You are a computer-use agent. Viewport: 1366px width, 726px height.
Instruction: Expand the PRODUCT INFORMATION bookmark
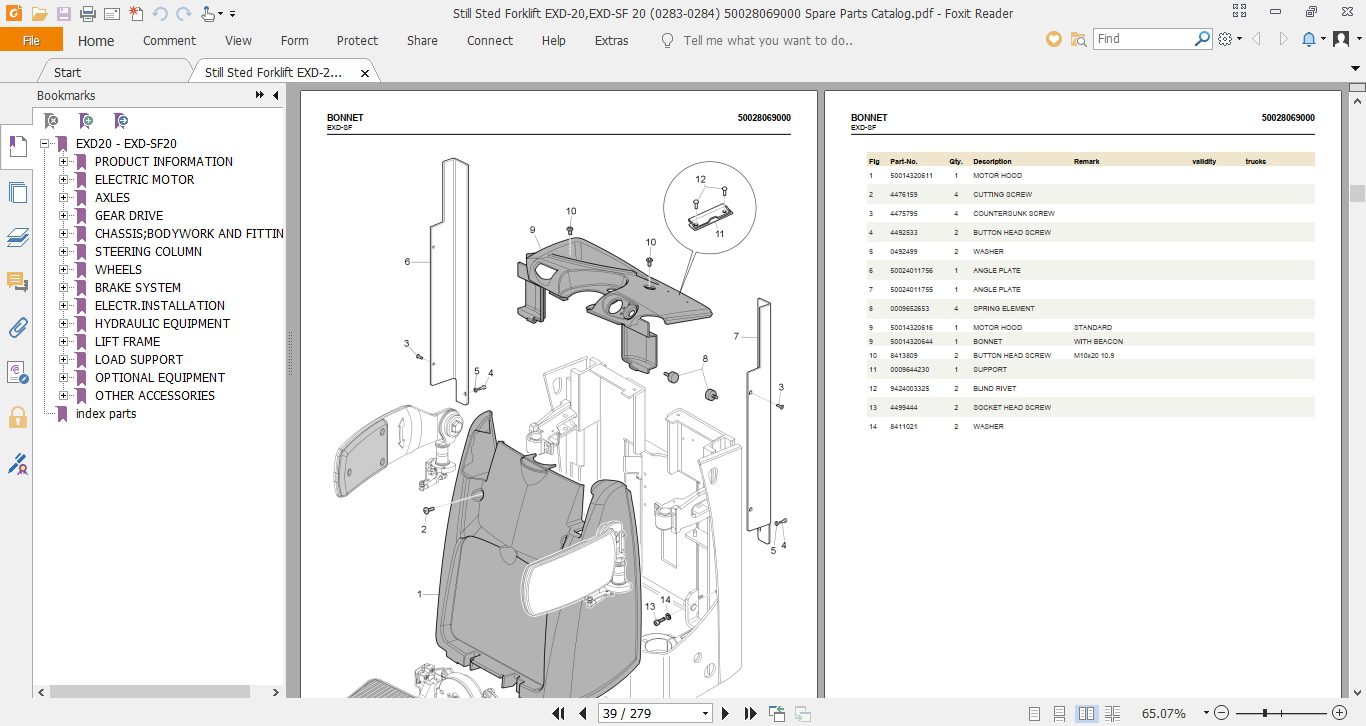(63, 162)
